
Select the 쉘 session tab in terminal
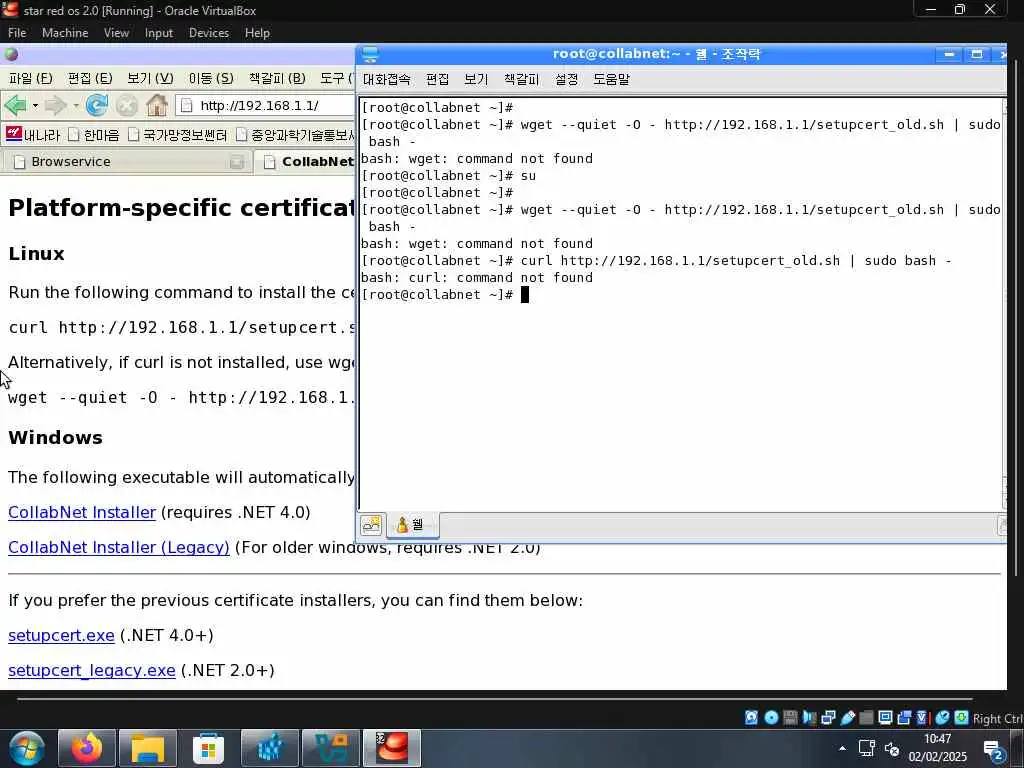(x=412, y=524)
